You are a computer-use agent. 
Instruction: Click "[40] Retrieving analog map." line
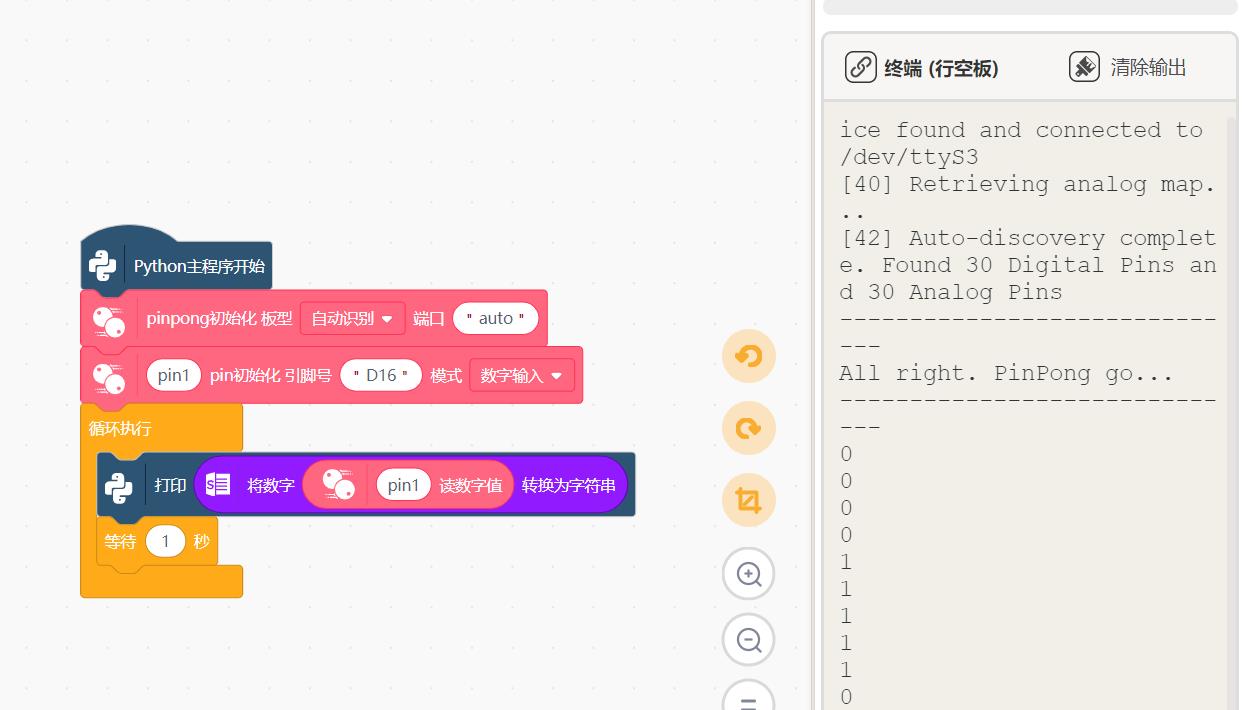click(1027, 184)
